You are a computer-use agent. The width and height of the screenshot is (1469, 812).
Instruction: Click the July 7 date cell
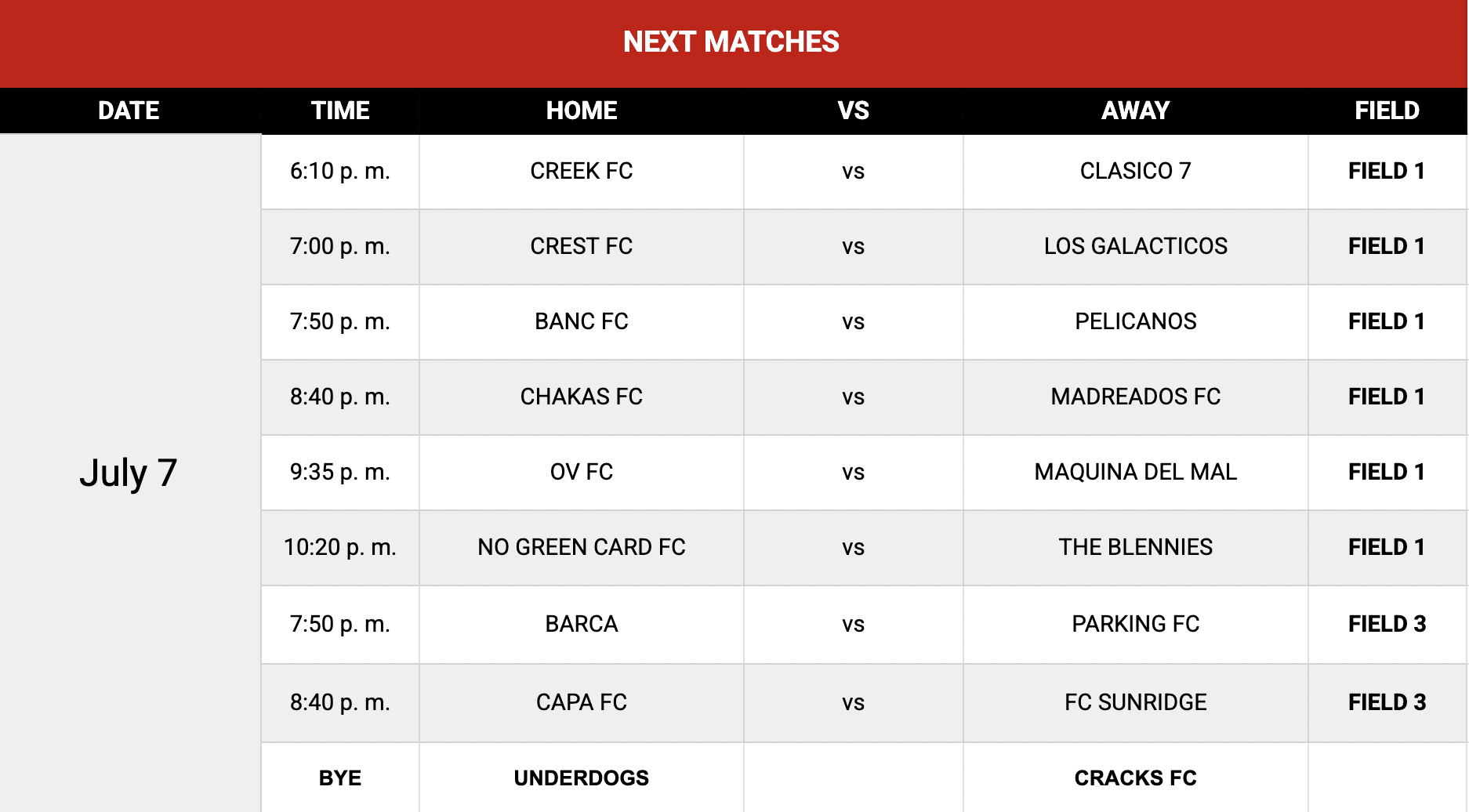coord(130,473)
